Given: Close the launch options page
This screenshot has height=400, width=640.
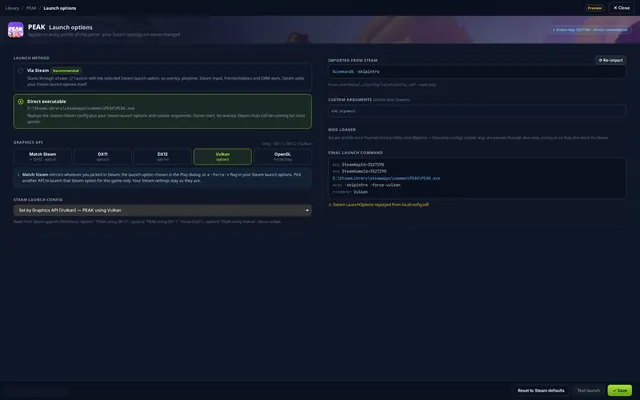Looking at the screenshot, I should (x=622, y=8).
